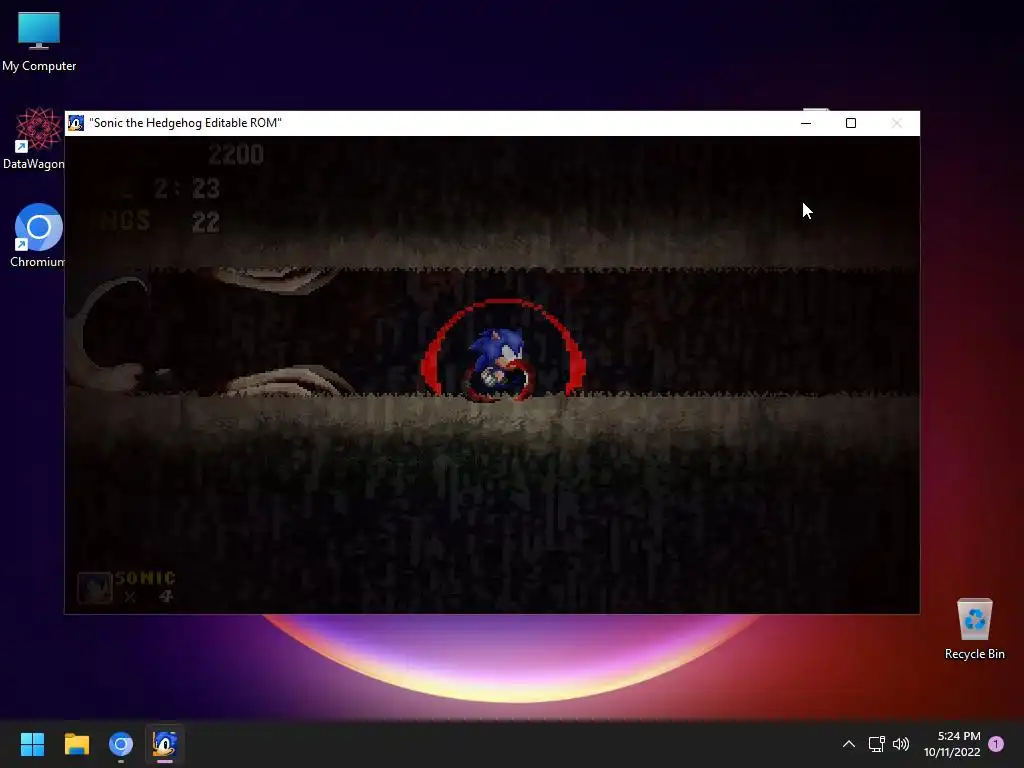Viewport: 1024px width, 768px height.
Task: Click the Windows Start button
Action: 32,744
